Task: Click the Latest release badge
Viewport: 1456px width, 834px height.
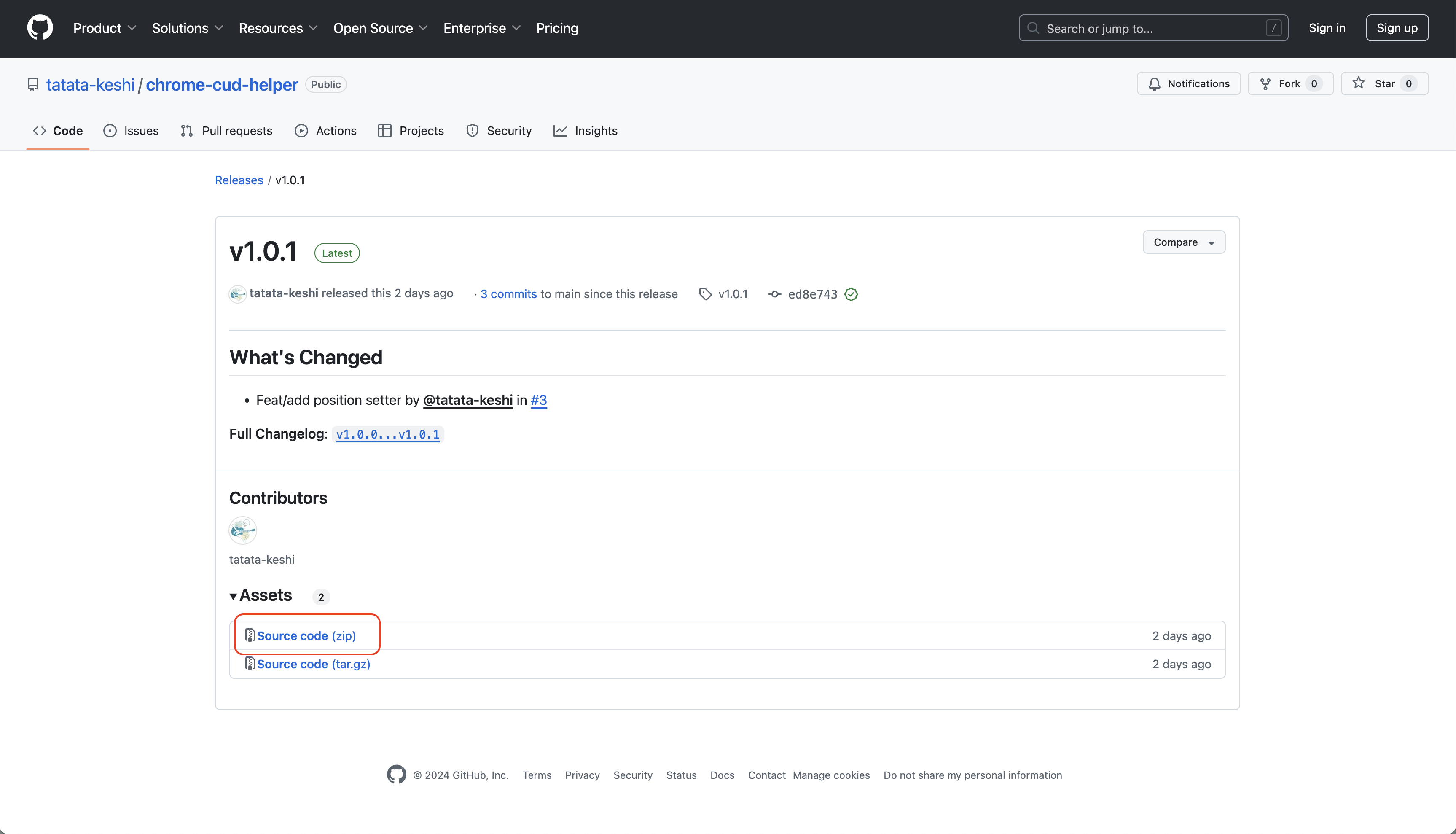Action: [337, 253]
